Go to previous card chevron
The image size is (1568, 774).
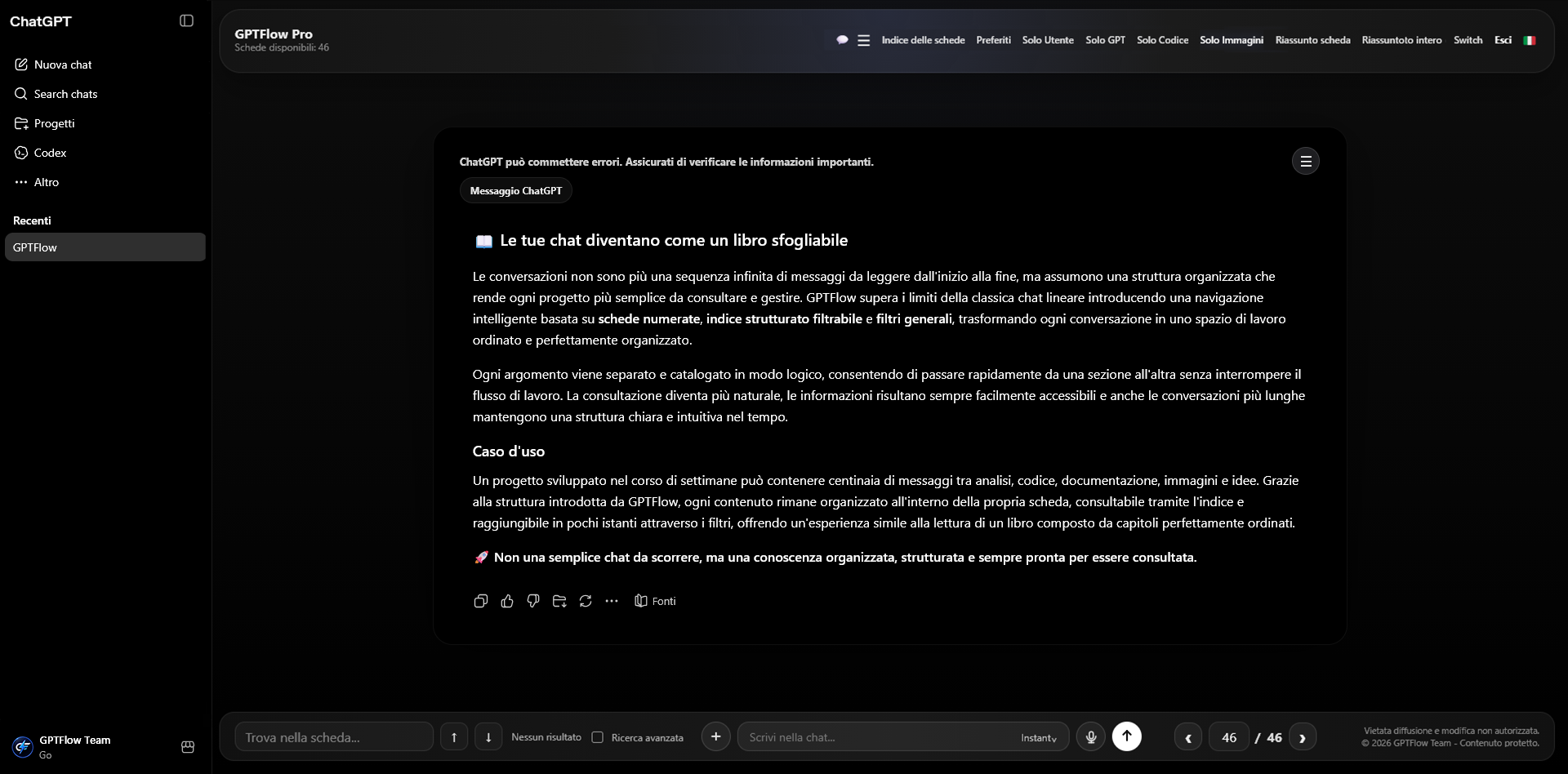click(x=1188, y=737)
